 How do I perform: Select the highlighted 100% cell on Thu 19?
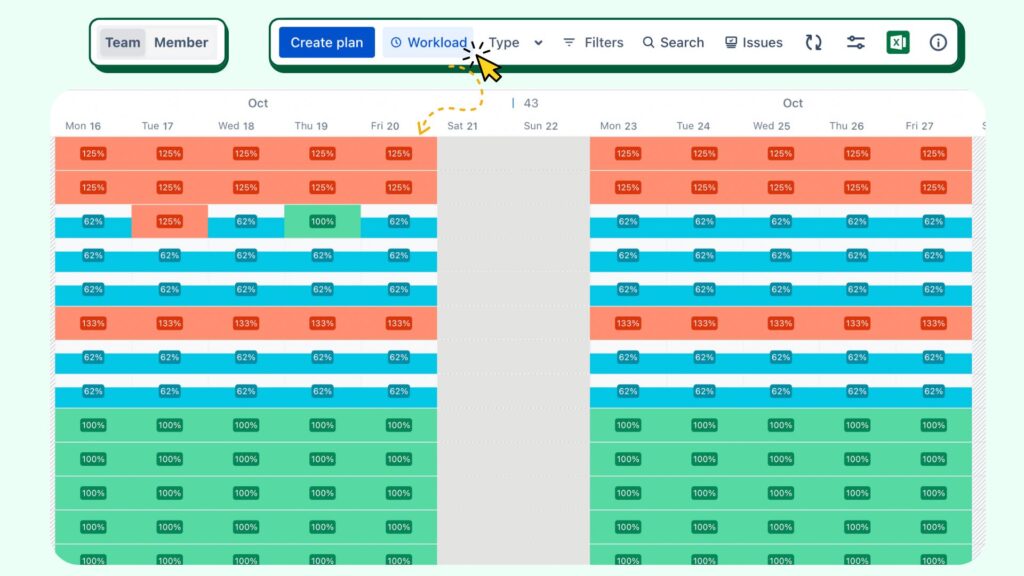point(322,221)
